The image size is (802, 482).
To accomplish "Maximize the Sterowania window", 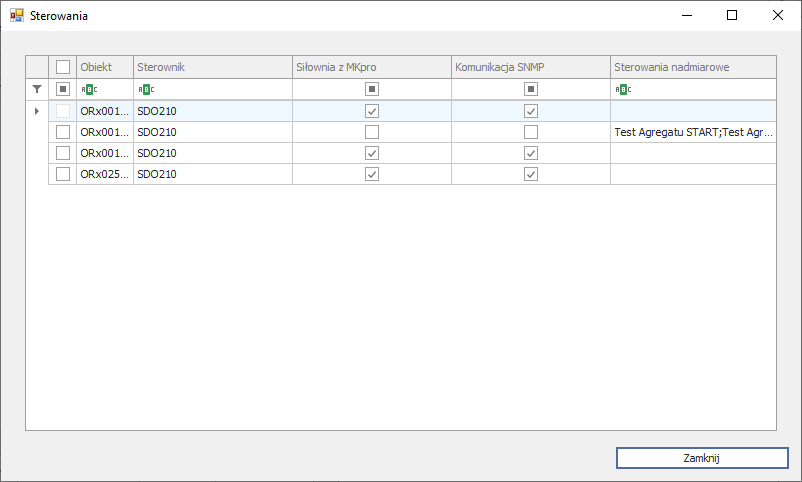I will pos(732,15).
